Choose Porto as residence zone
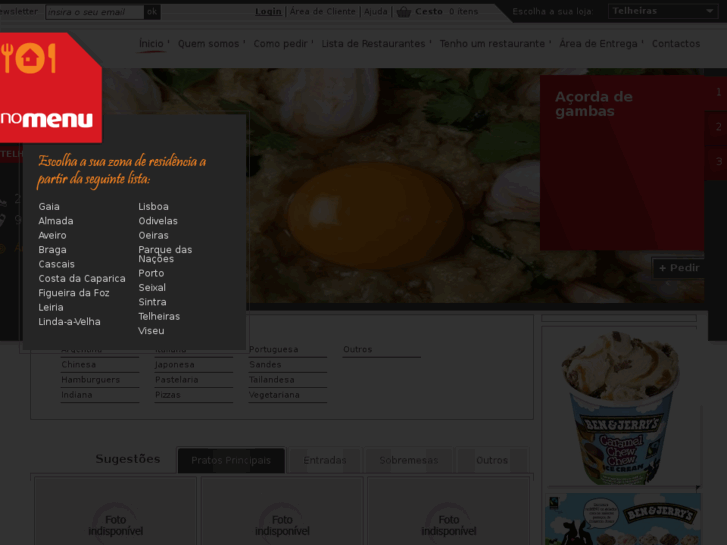This screenshot has height=545, width=727. pyautogui.click(x=151, y=273)
